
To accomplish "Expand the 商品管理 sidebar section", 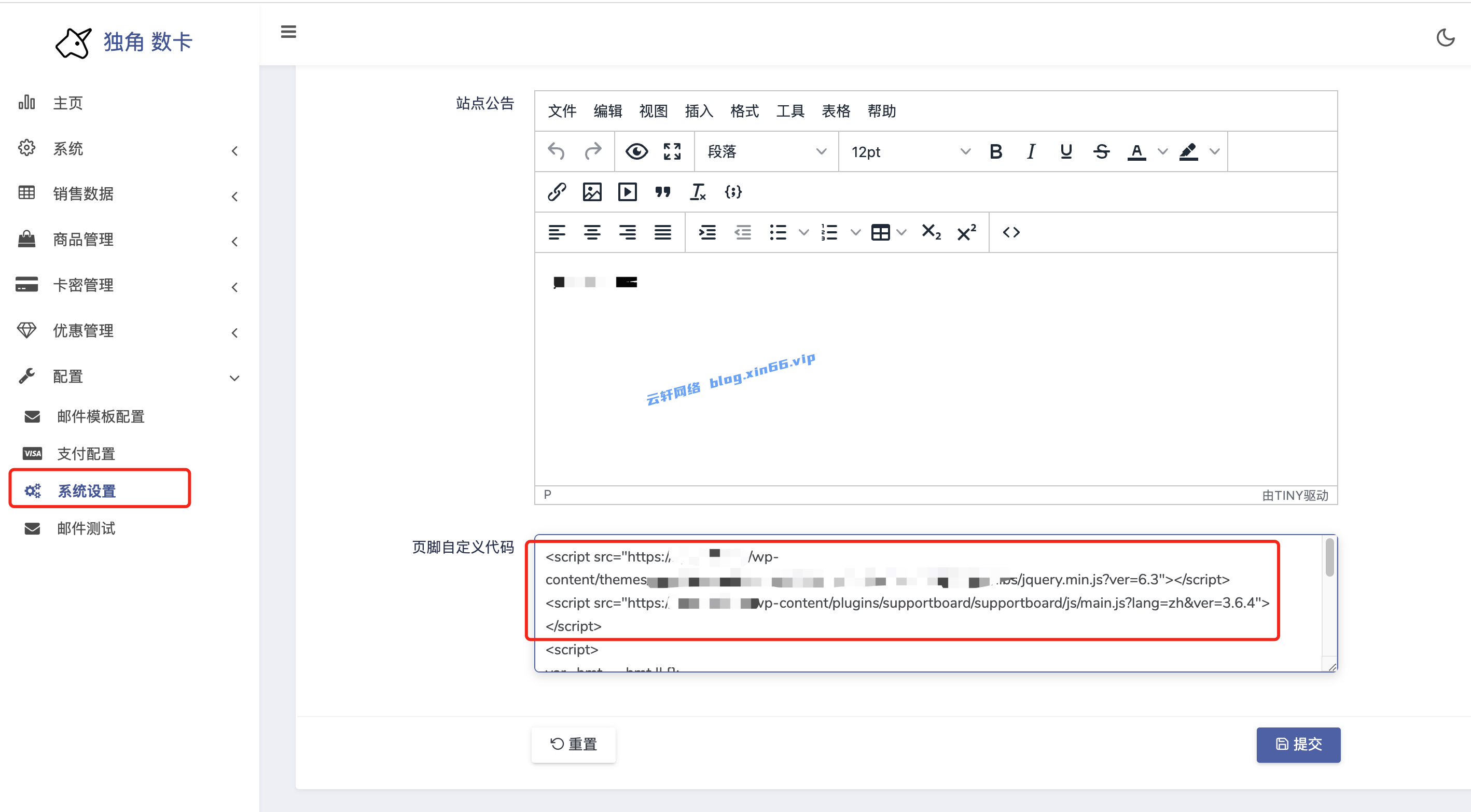I will click(130, 239).
